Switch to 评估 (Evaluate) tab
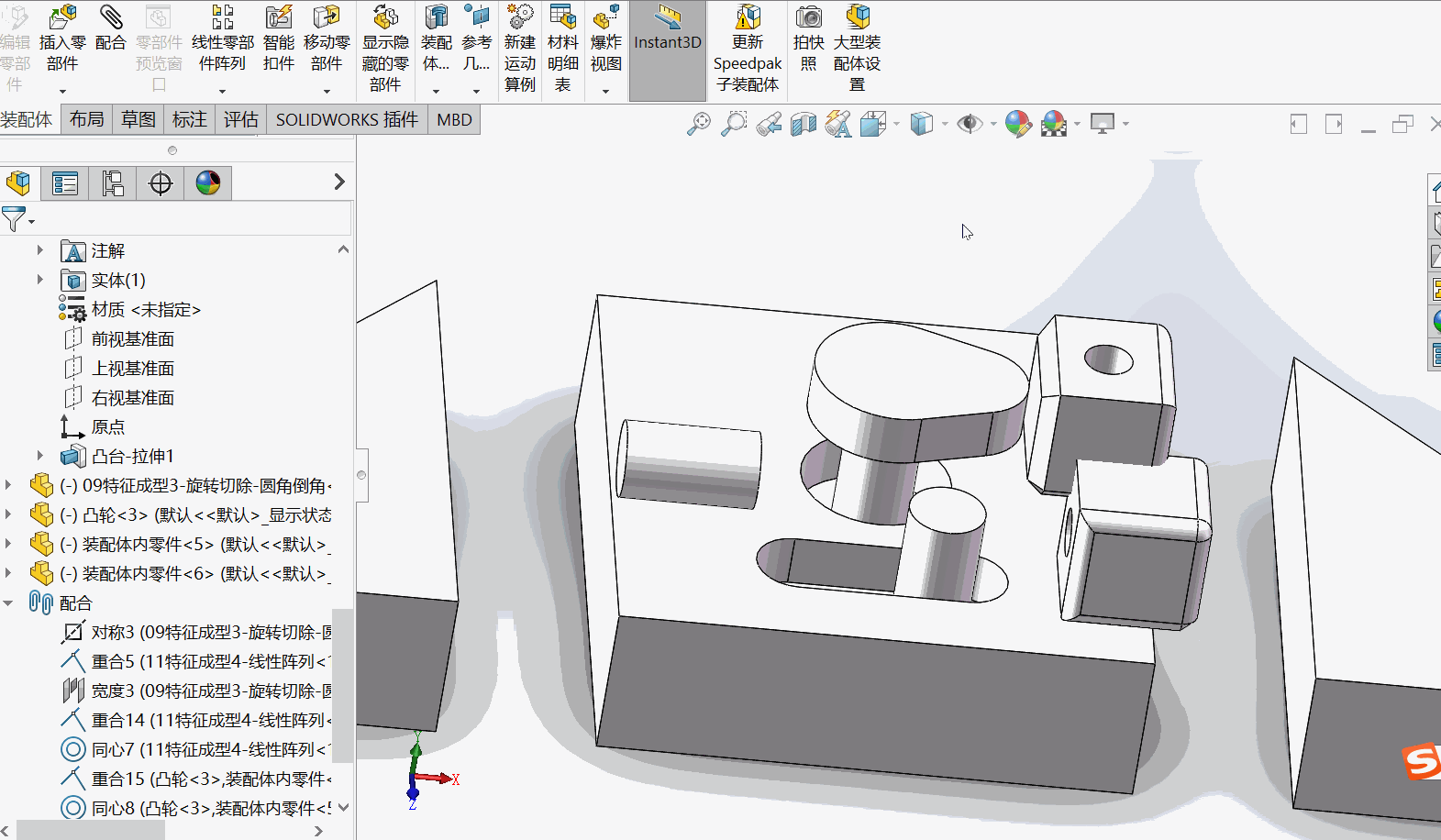The width and height of the screenshot is (1441, 840). [x=241, y=120]
